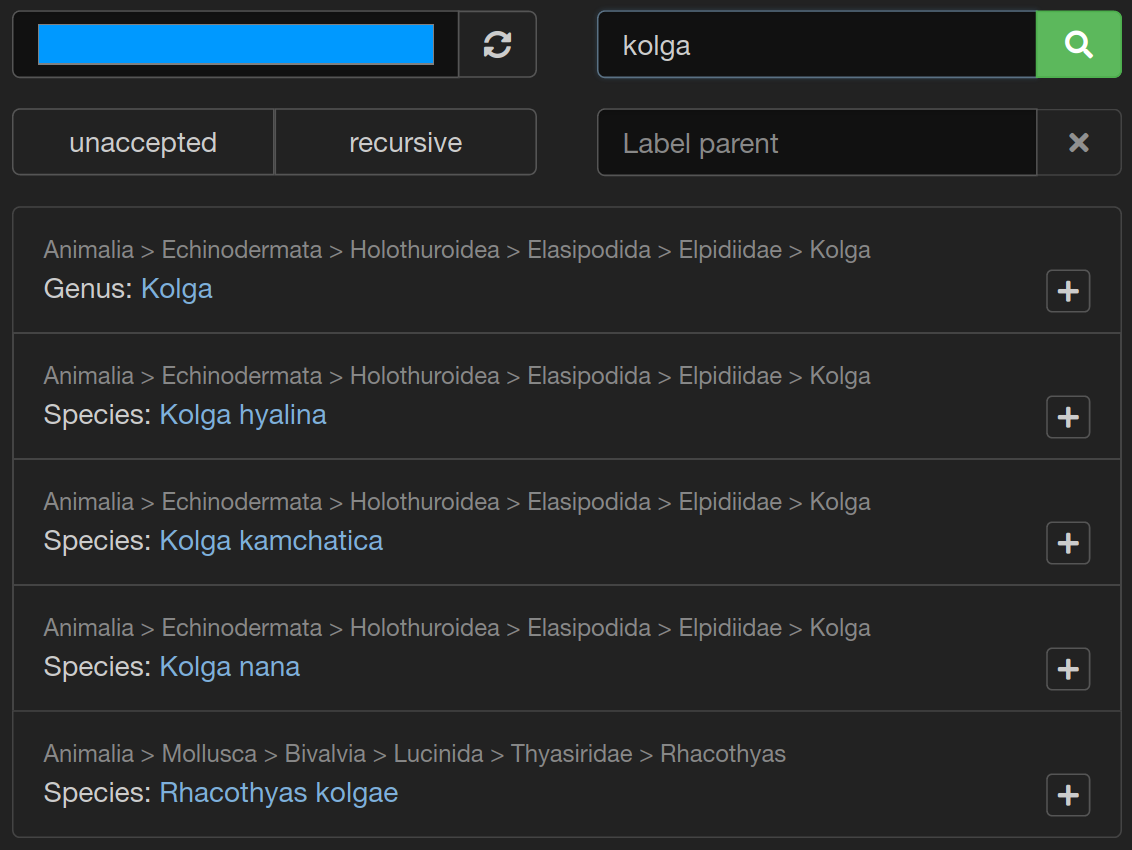Click the Label parent input field

(x=816, y=143)
